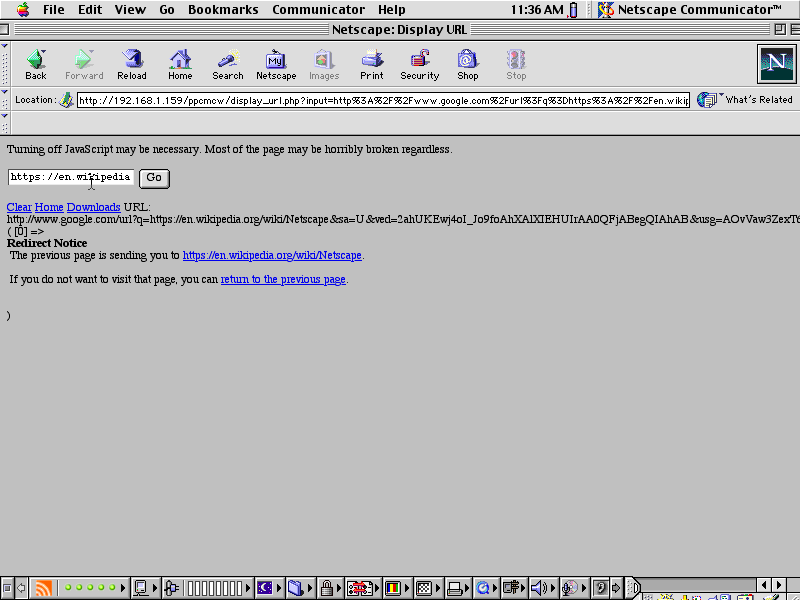Open the Go menu
Viewport: 800px width, 600px height.
(x=167, y=9)
